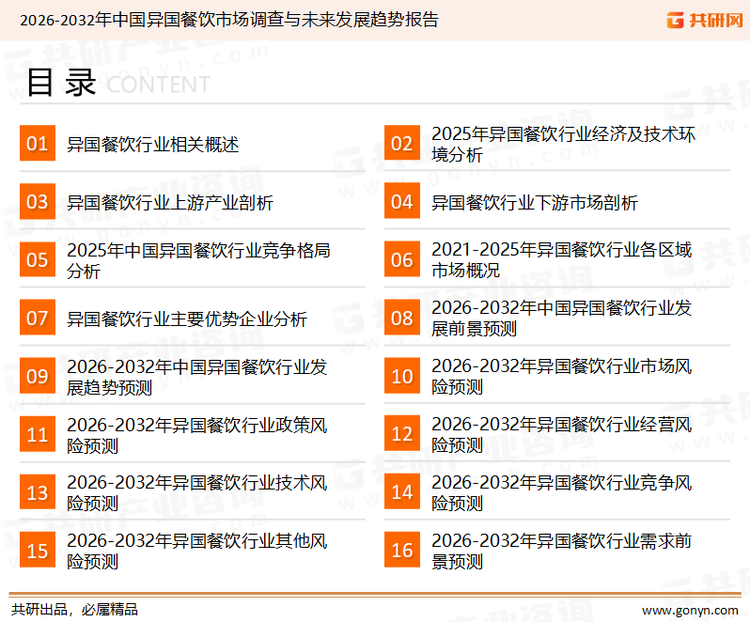The width and height of the screenshot is (750, 622).
Task: Select the orange 05 number badge
Action: (37, 260)
